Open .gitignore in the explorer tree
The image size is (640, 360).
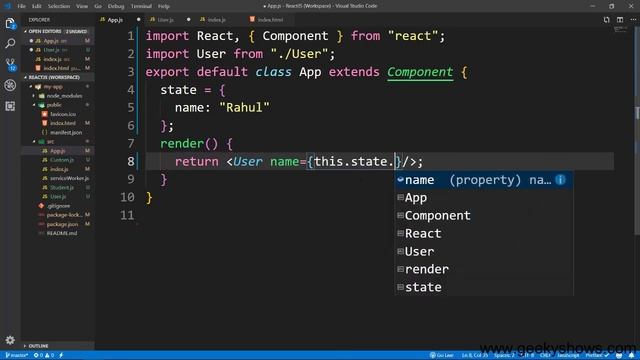58,206
